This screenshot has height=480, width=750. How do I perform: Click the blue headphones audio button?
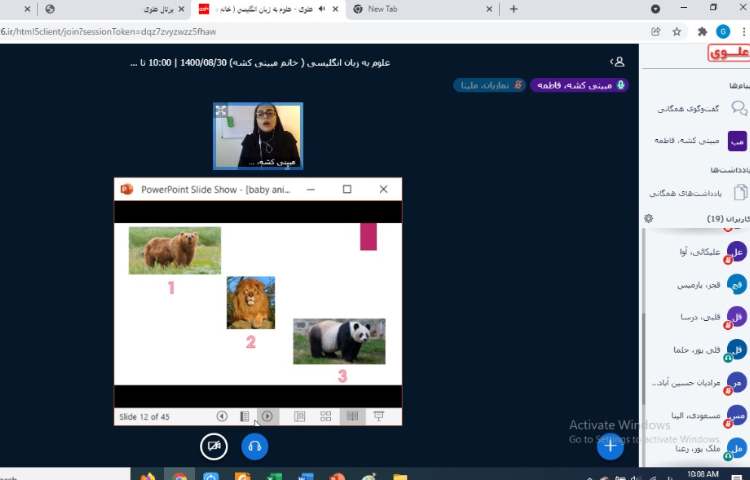[x=255, y=447]
